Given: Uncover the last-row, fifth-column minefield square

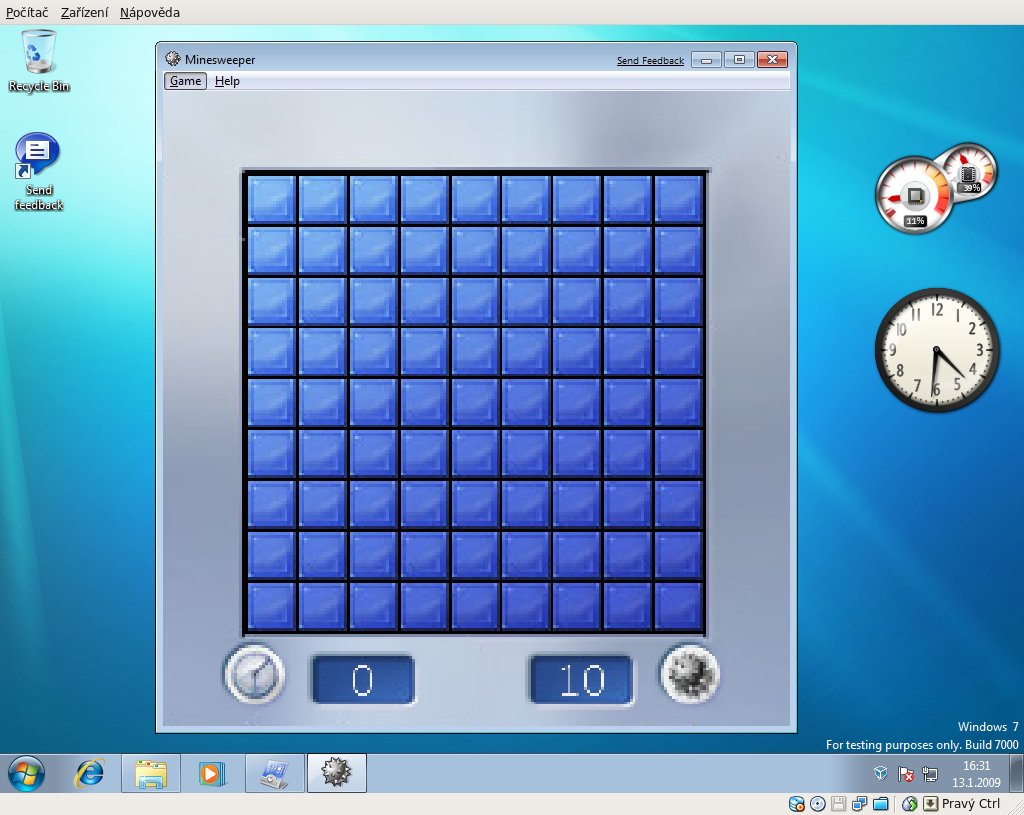Looking at the screenshot, I should coord(475,607).
